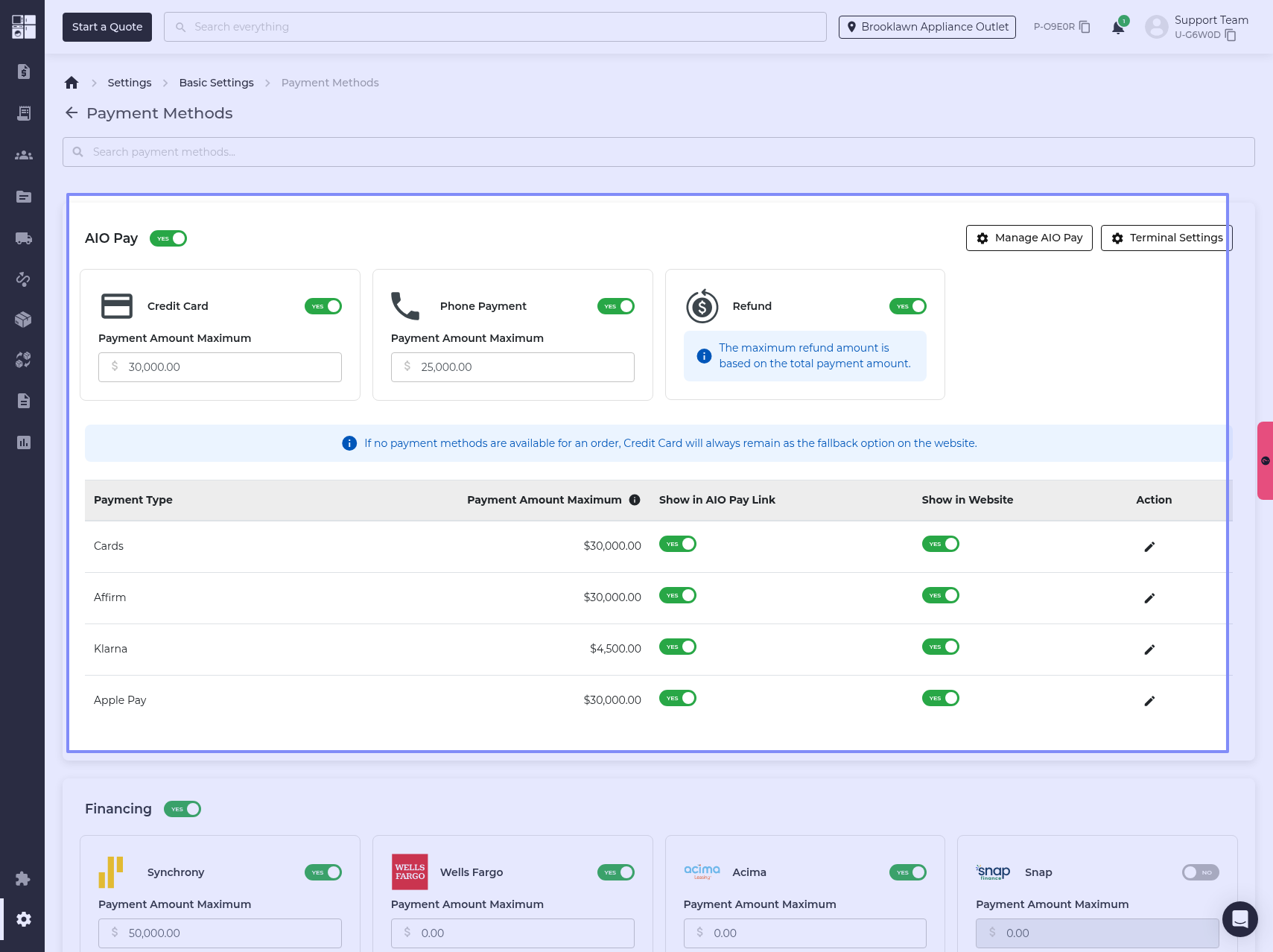Open the delivery truck sidebar icon
Image resolution: width=1273 pixels, height=952 pixels.
pyautogui.click(x=24, y=238)
